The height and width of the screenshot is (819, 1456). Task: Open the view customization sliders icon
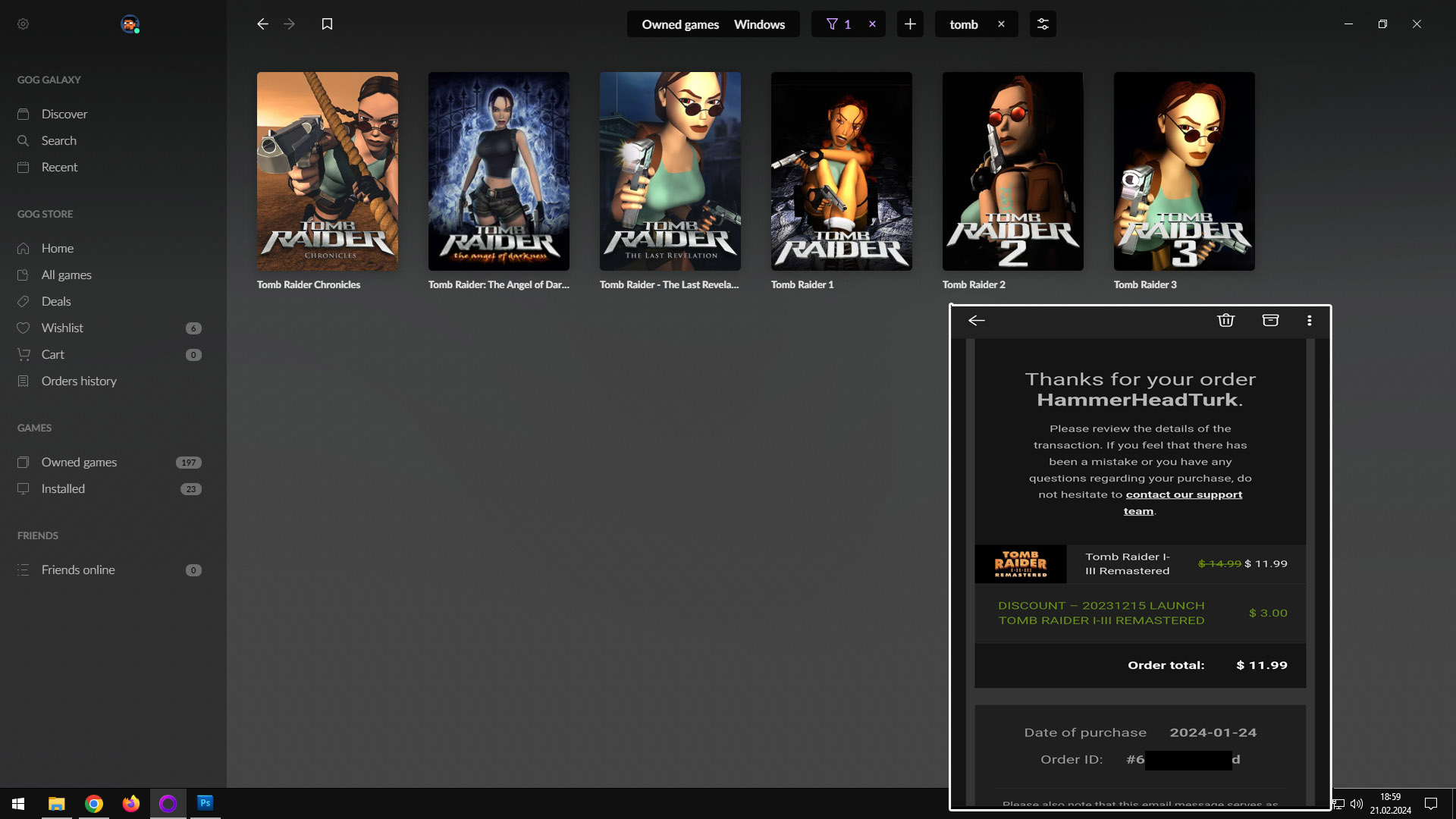click(1043, 24)
